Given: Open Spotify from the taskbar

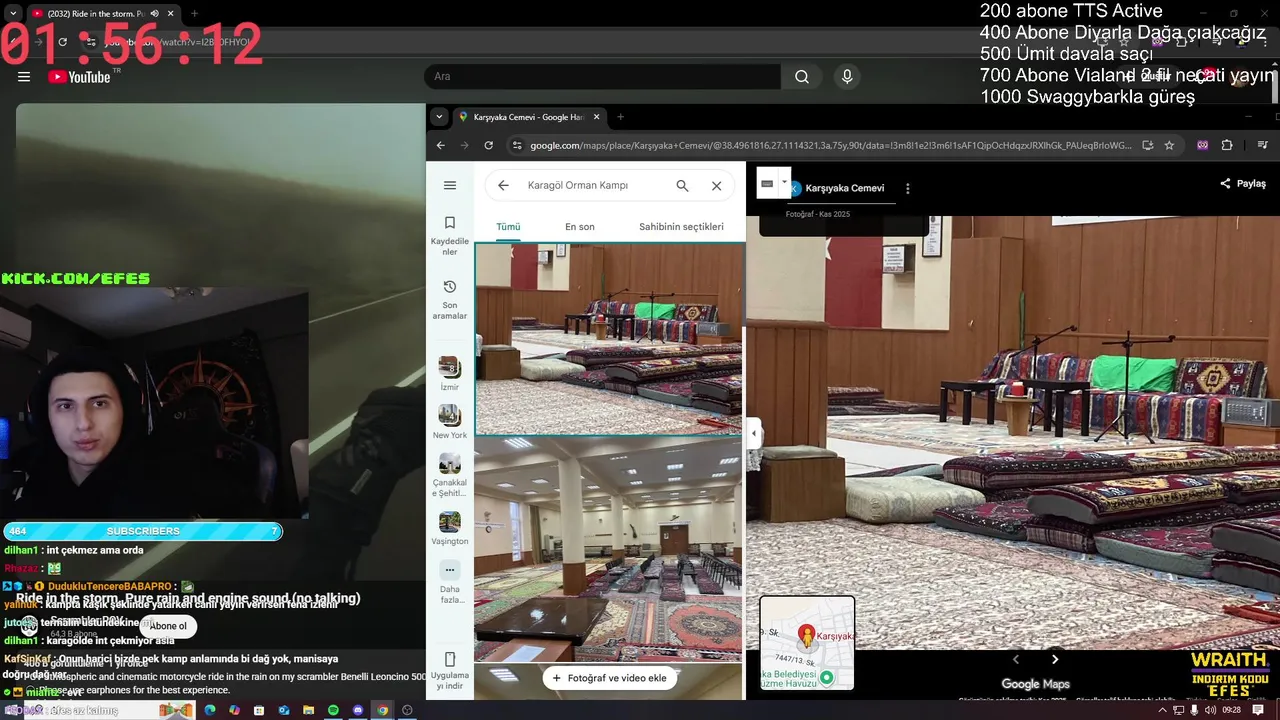Looking at the screenshot, I should 333,710.
